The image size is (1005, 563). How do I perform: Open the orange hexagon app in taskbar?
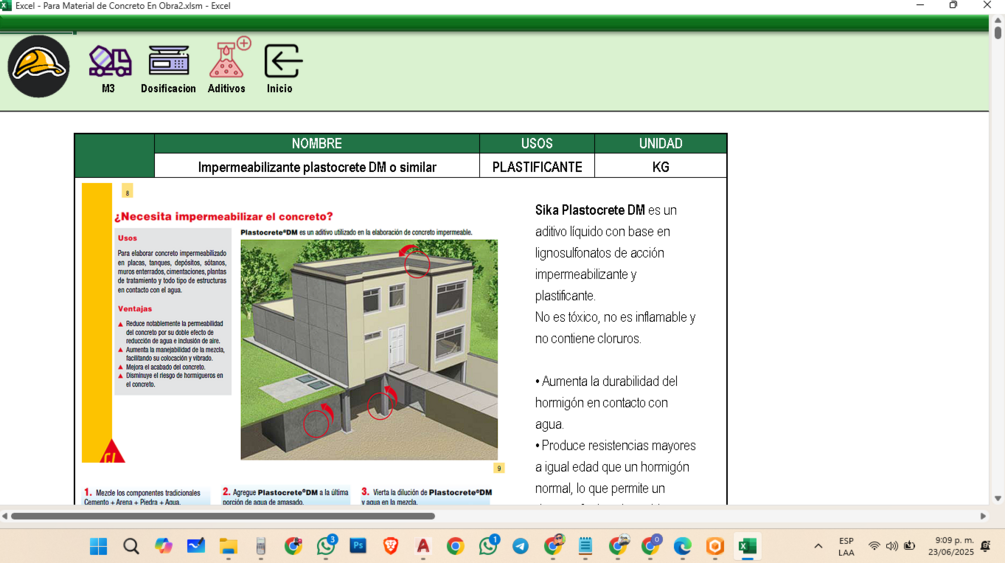point(715,546)
